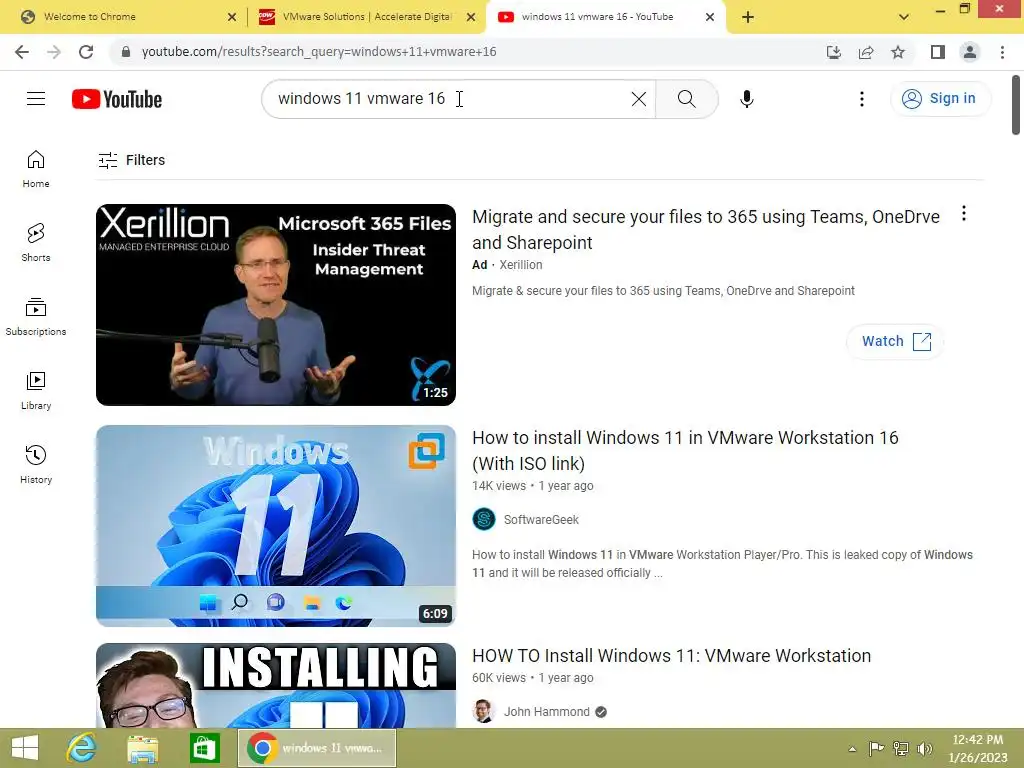Open the Filters panel
Image resolution: width=1024 pixels, height=768 pixels.
coord(131,160)
